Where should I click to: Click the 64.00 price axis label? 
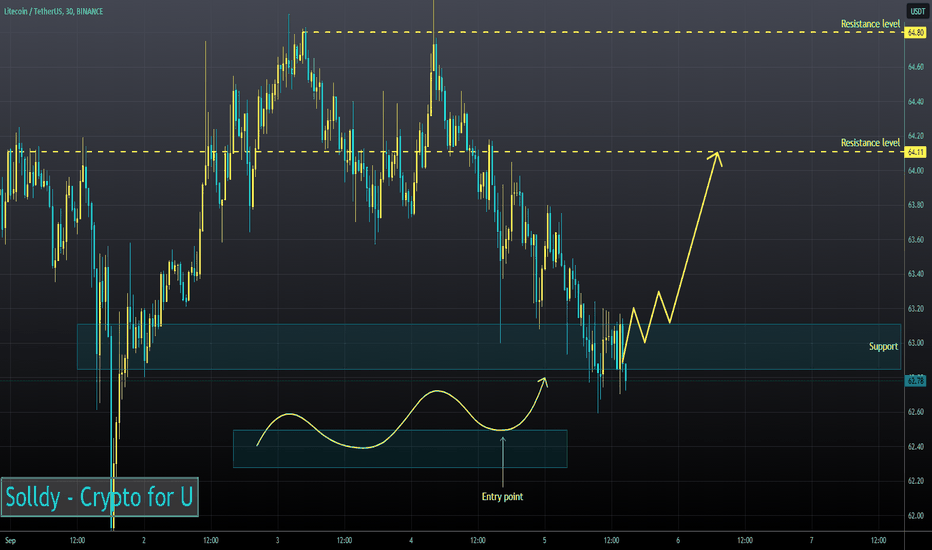[x=915, y=170]
